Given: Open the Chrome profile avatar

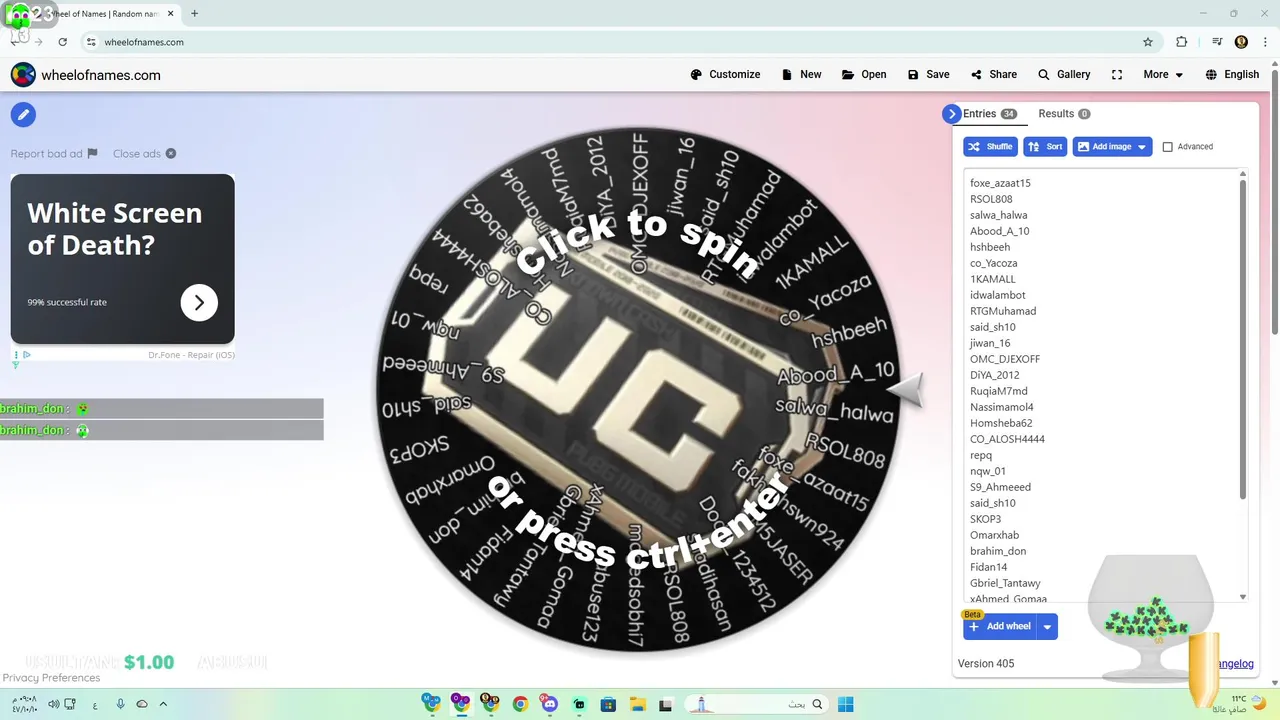Looking at the screenshot, I should (1241, 42).
